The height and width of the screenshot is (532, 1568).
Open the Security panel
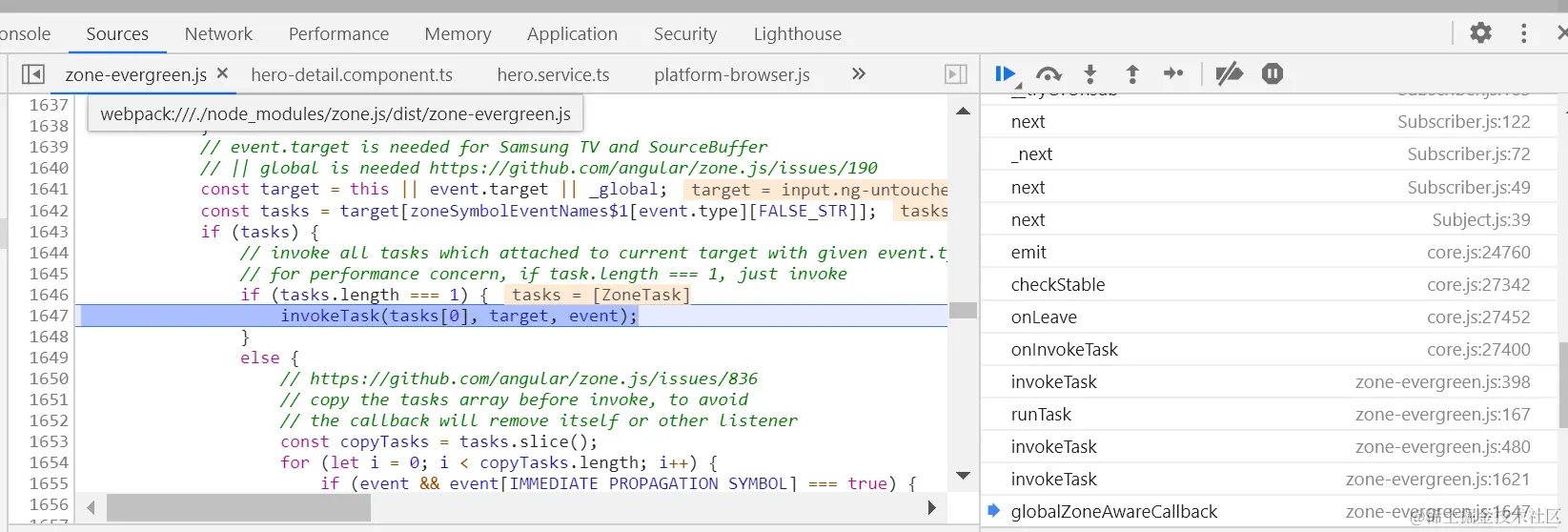pyautogui.click(x=684, y=34)
